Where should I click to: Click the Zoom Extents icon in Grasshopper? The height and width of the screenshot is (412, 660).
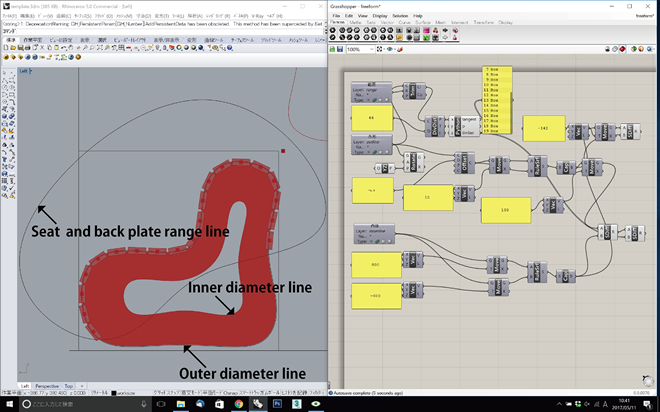379,49
